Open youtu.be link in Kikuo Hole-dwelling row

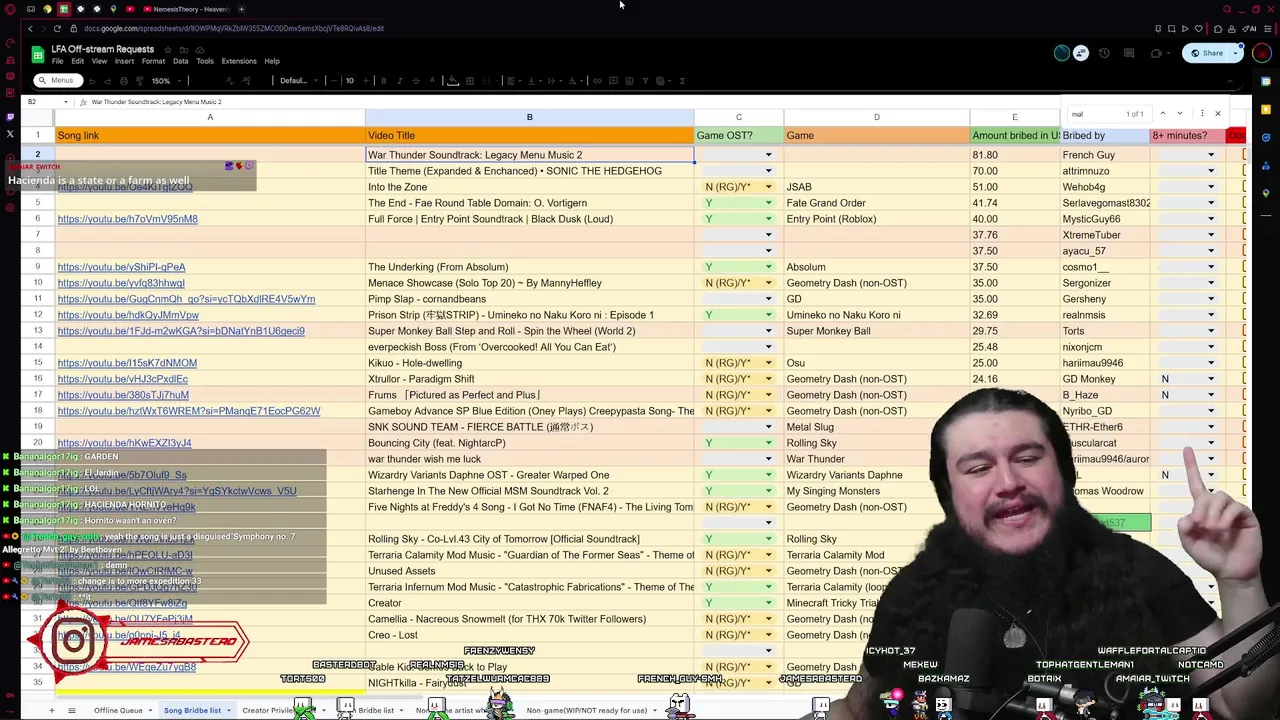[x=127, y=363]
